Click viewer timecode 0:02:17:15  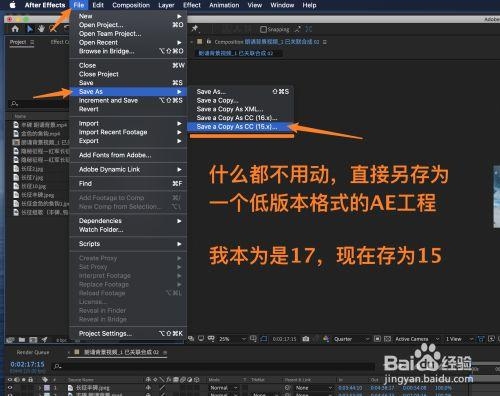(284, 339)
